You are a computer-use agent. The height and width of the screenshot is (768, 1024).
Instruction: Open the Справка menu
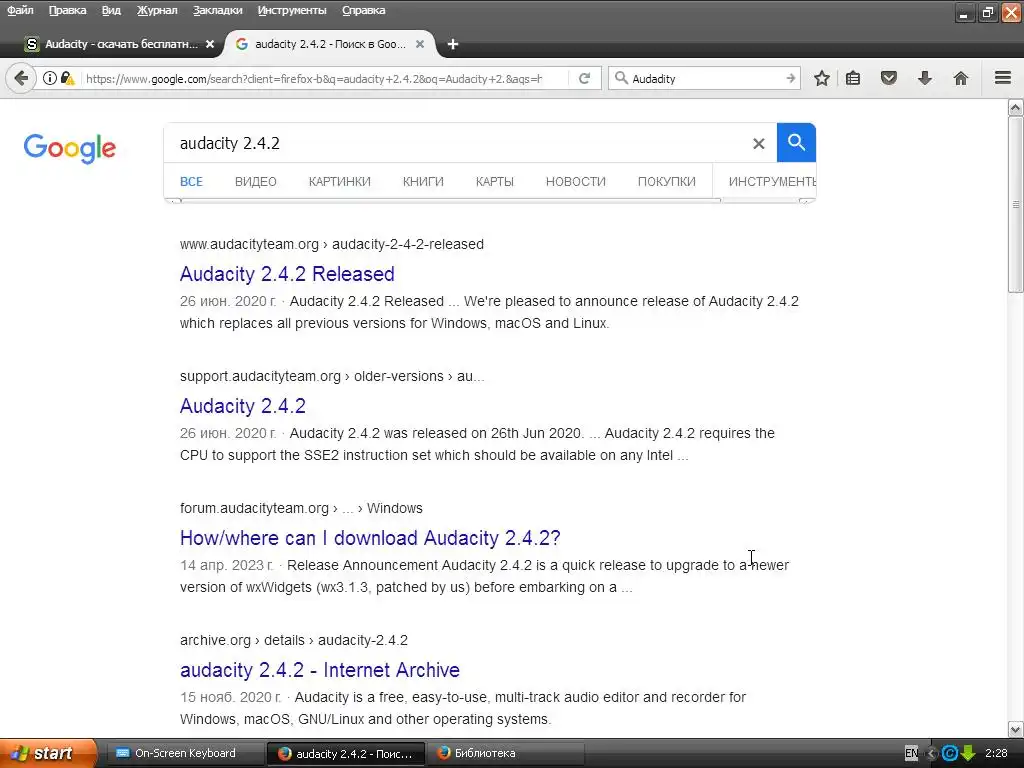pyautogui.click(x=363, y=10)
